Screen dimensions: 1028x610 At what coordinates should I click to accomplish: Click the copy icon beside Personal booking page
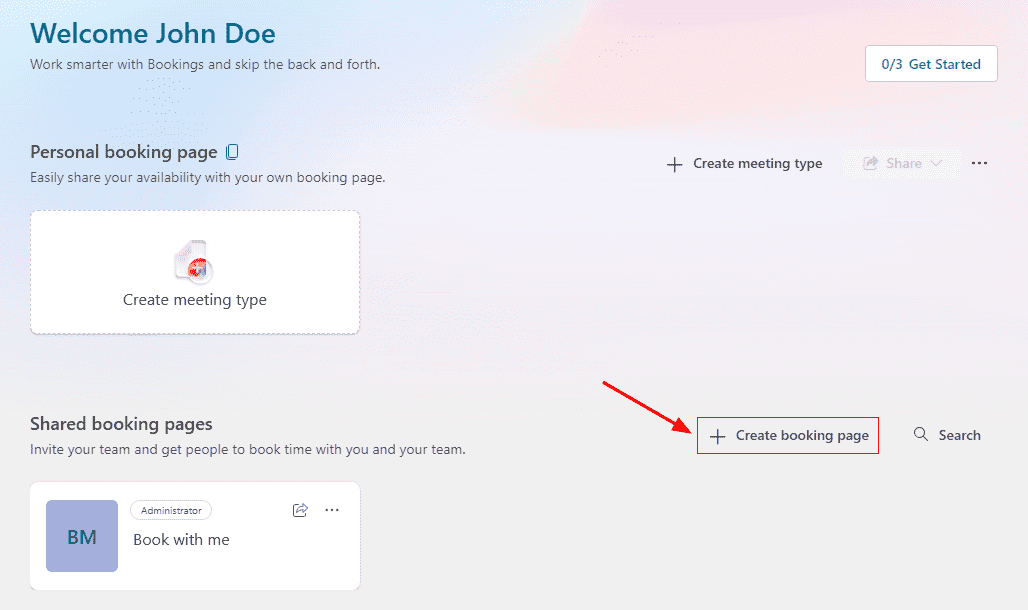click(x=232, y=152)
